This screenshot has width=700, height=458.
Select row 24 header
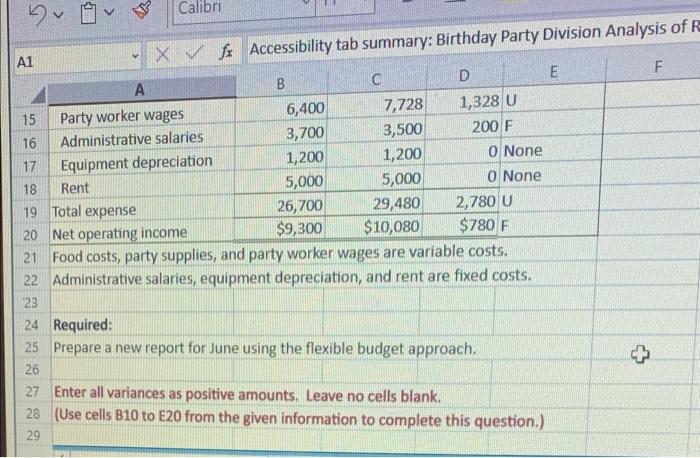pyautogui.click(x=31, y=325)
